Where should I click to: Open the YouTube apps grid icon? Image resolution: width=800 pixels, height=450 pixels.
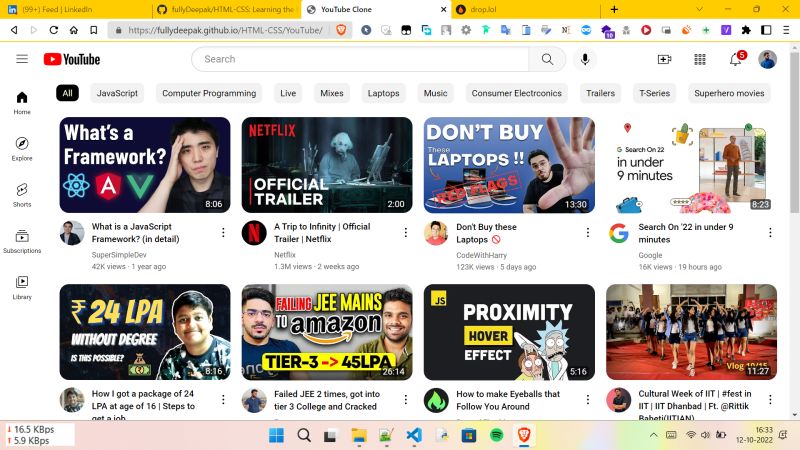pyautogui.click(x=699, y=60)
